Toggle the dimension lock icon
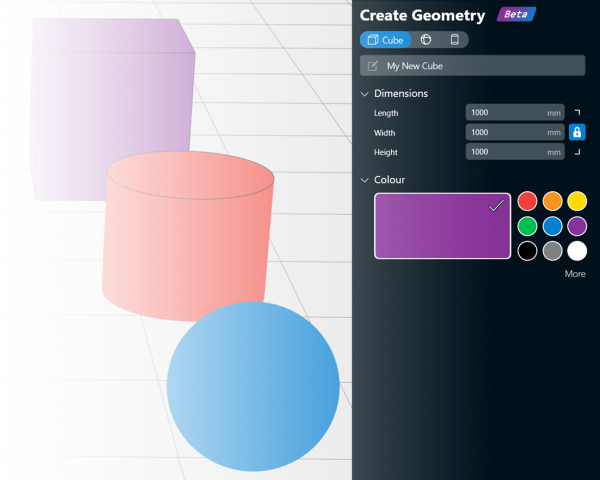The image size is (600, 480). point(577,132)
